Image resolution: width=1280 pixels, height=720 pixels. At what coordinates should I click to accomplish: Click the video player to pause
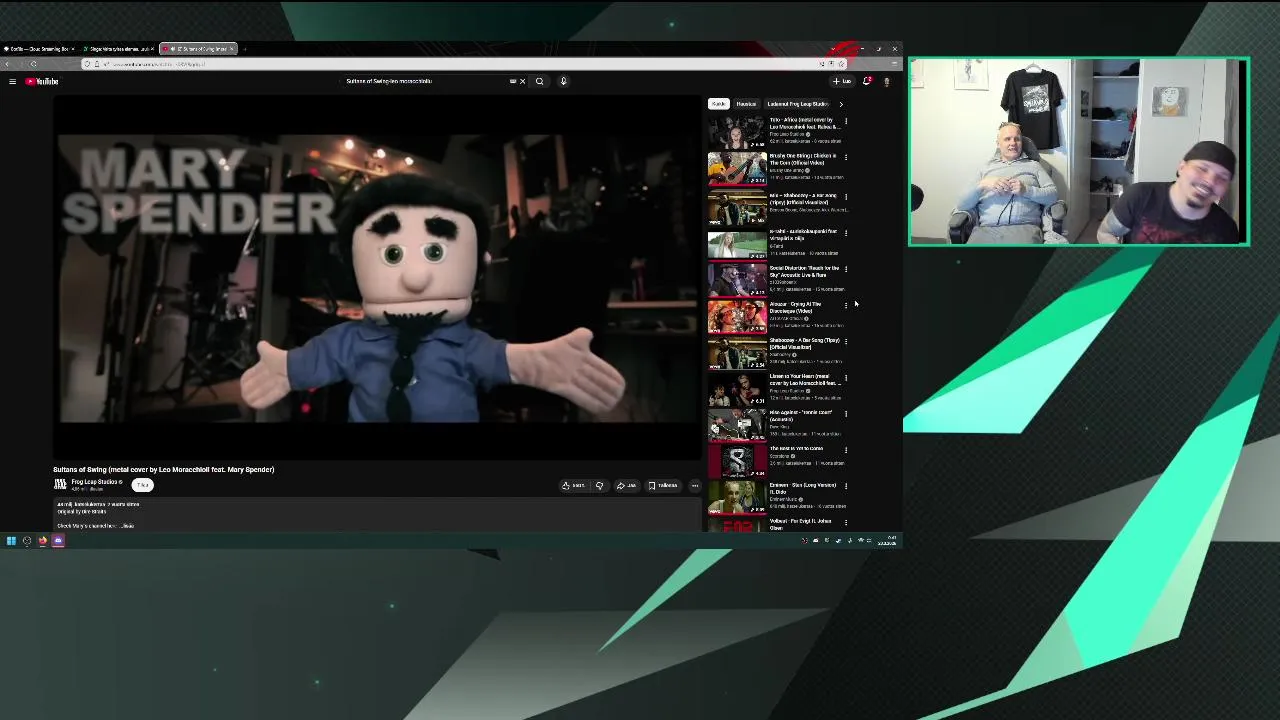click(x=378, y=278)
